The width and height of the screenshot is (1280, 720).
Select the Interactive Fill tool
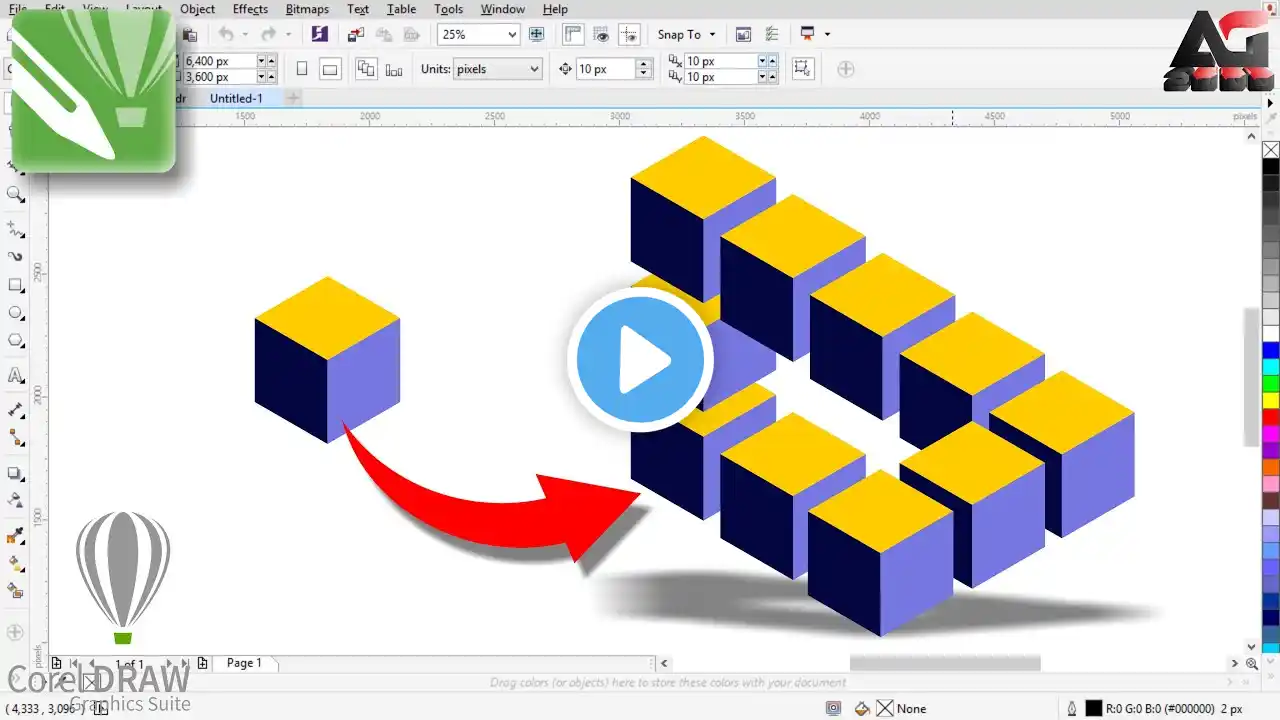(x=16, y=564)
